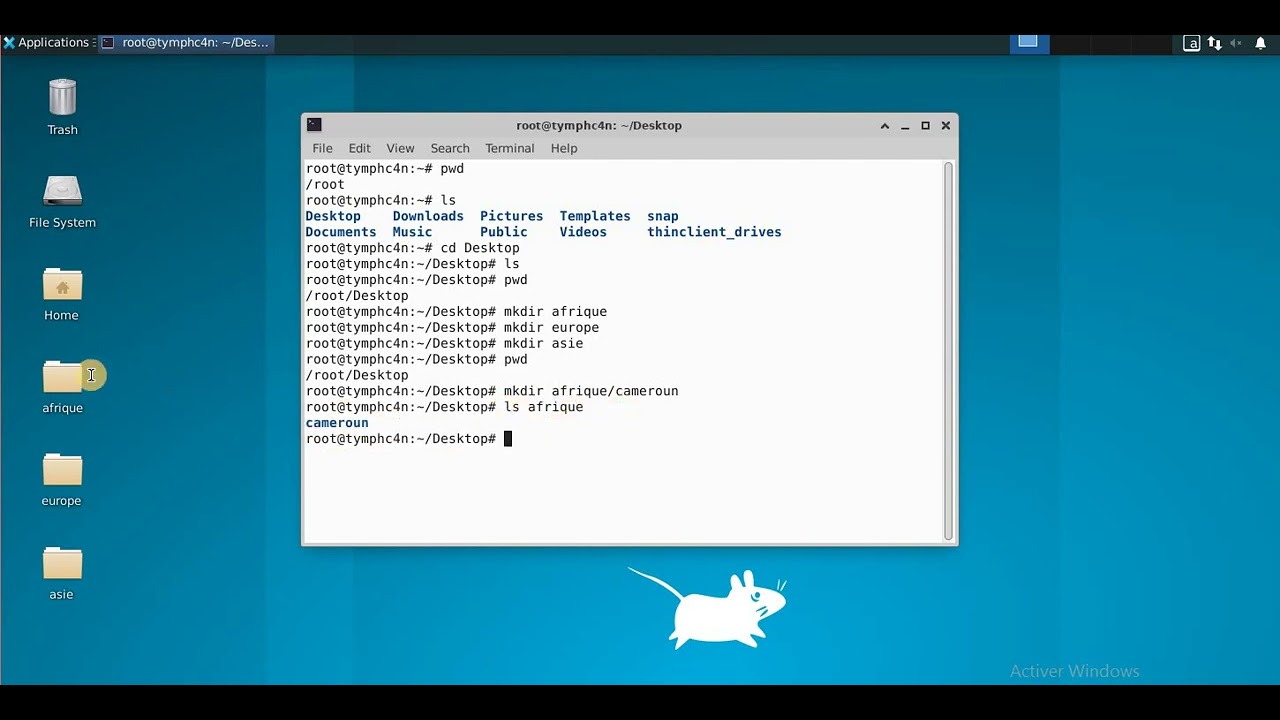Select the asie folder on the desktop
The image size is (1280, 720).
tap(62, 573)
